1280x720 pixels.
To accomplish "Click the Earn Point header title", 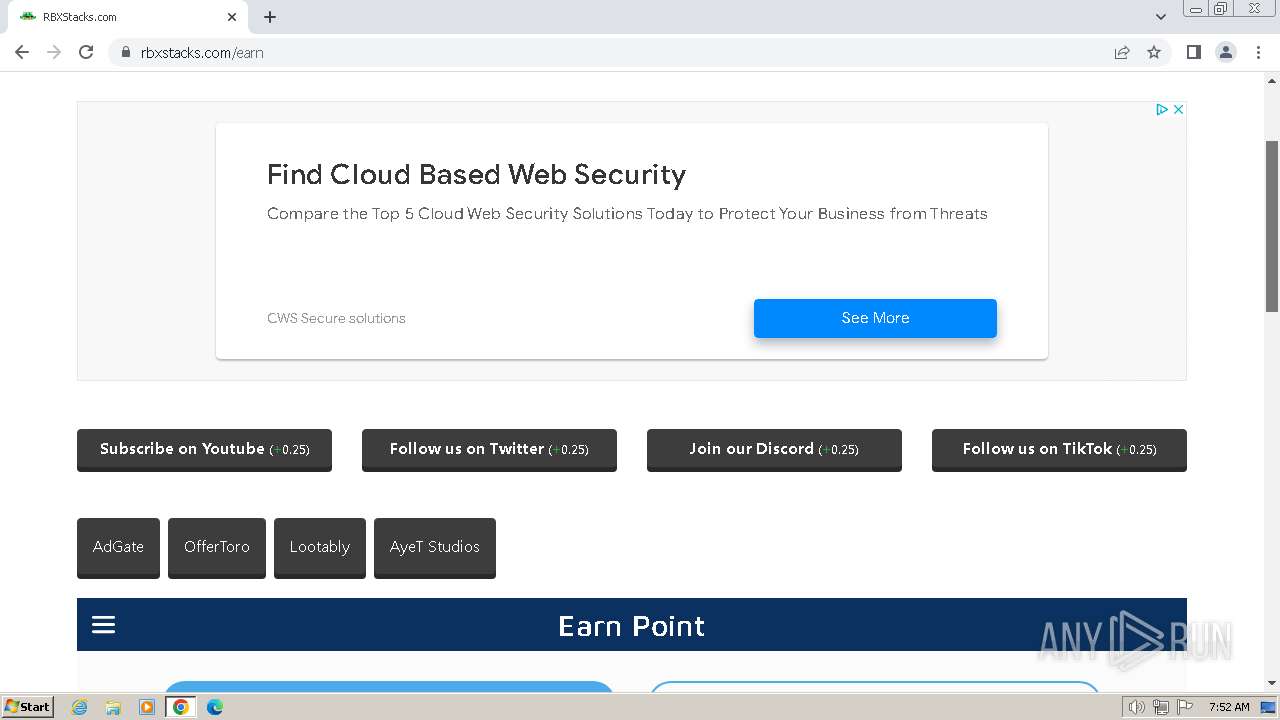I will (631, 626).
